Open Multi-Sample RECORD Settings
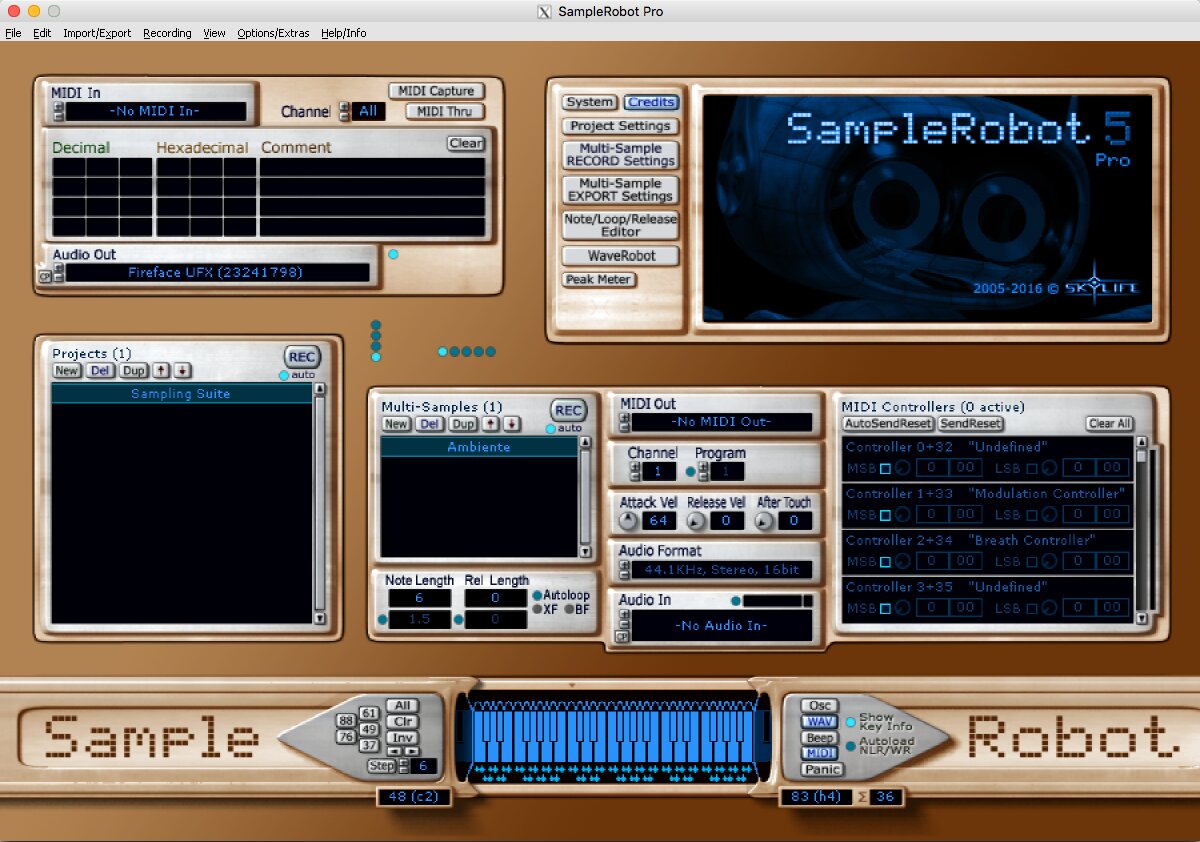 [x=620, y=154]
